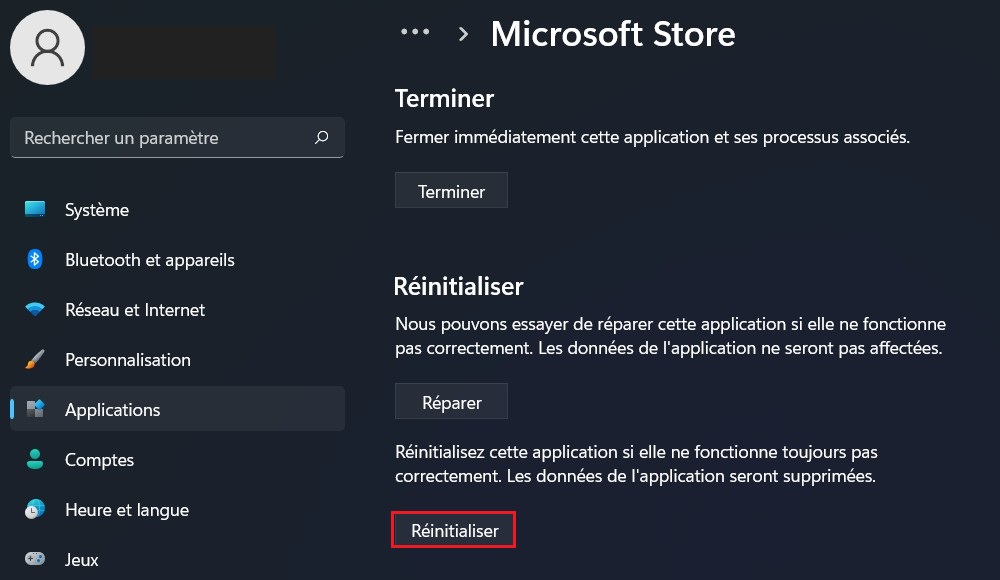Viewport: 1000px width, 580px height.
Task: Focus the 'Rechercher un paramètre' search field
Action: [160, 138]
